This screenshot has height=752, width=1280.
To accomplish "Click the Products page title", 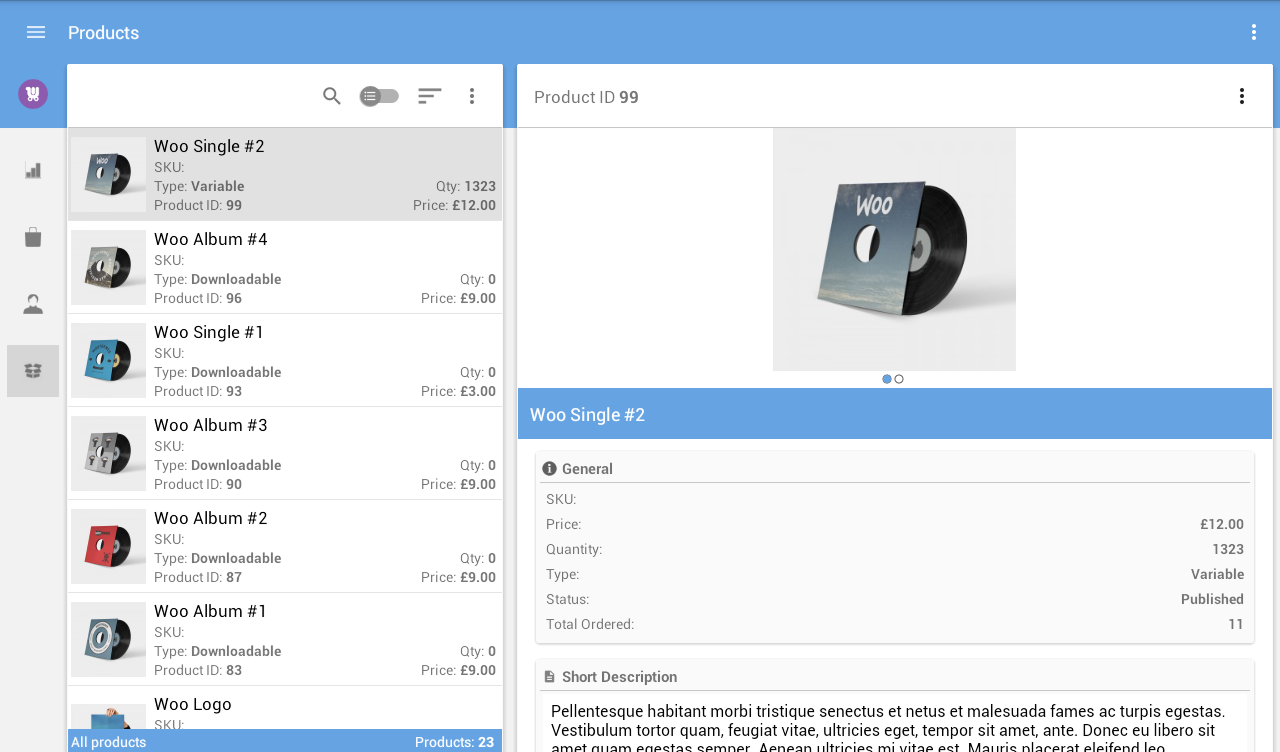I will 104,33.
